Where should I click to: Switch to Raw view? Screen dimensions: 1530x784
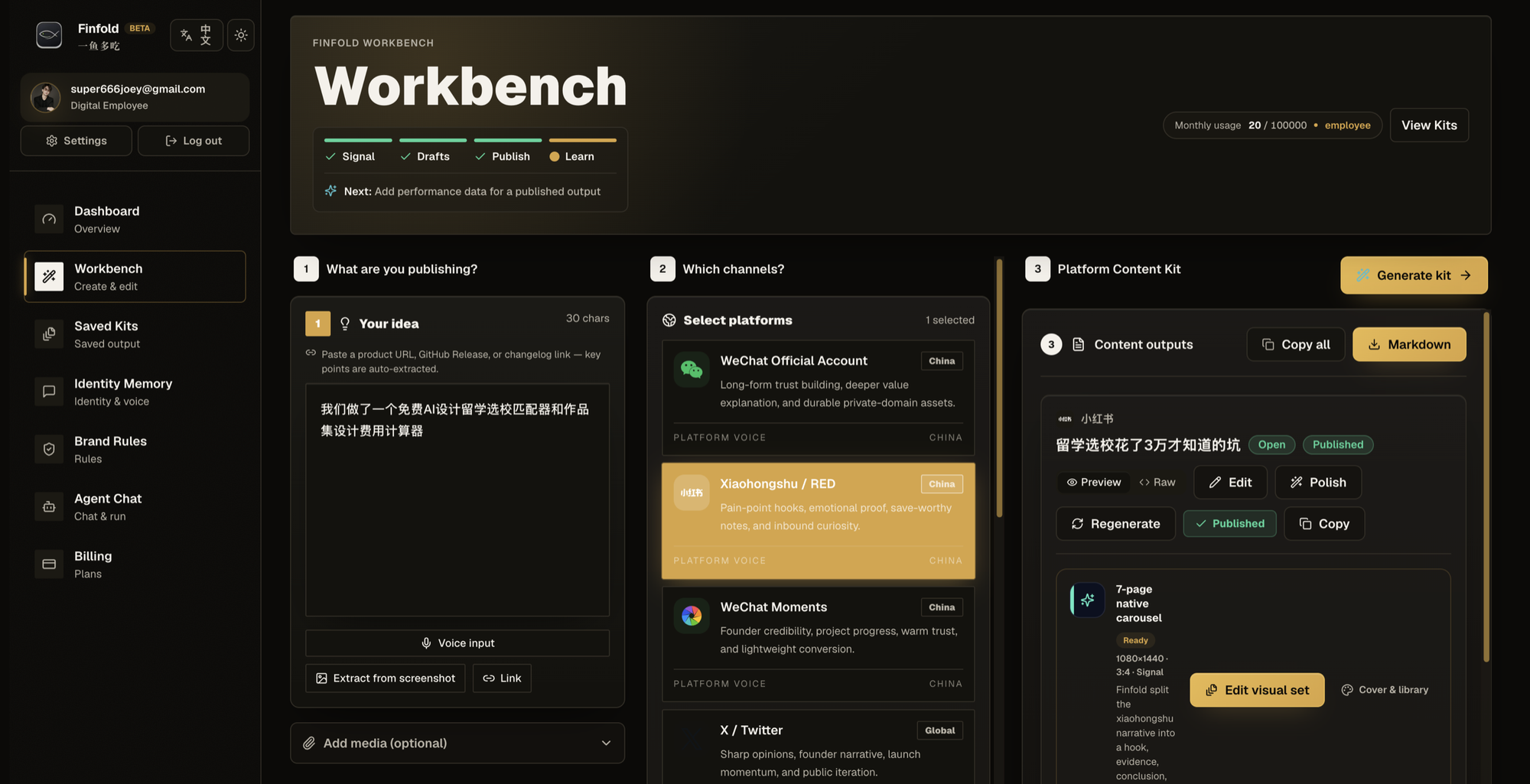pyautogui.click(x=1157, y=482)
